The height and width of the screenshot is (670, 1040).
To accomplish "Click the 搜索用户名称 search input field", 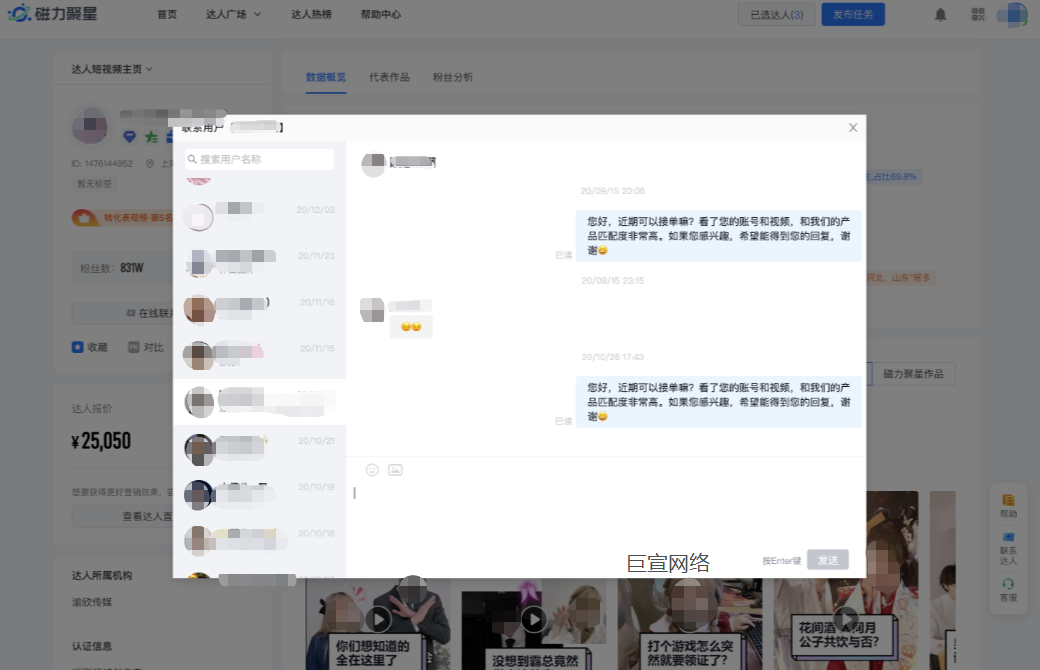I will (x=259, y=159).
